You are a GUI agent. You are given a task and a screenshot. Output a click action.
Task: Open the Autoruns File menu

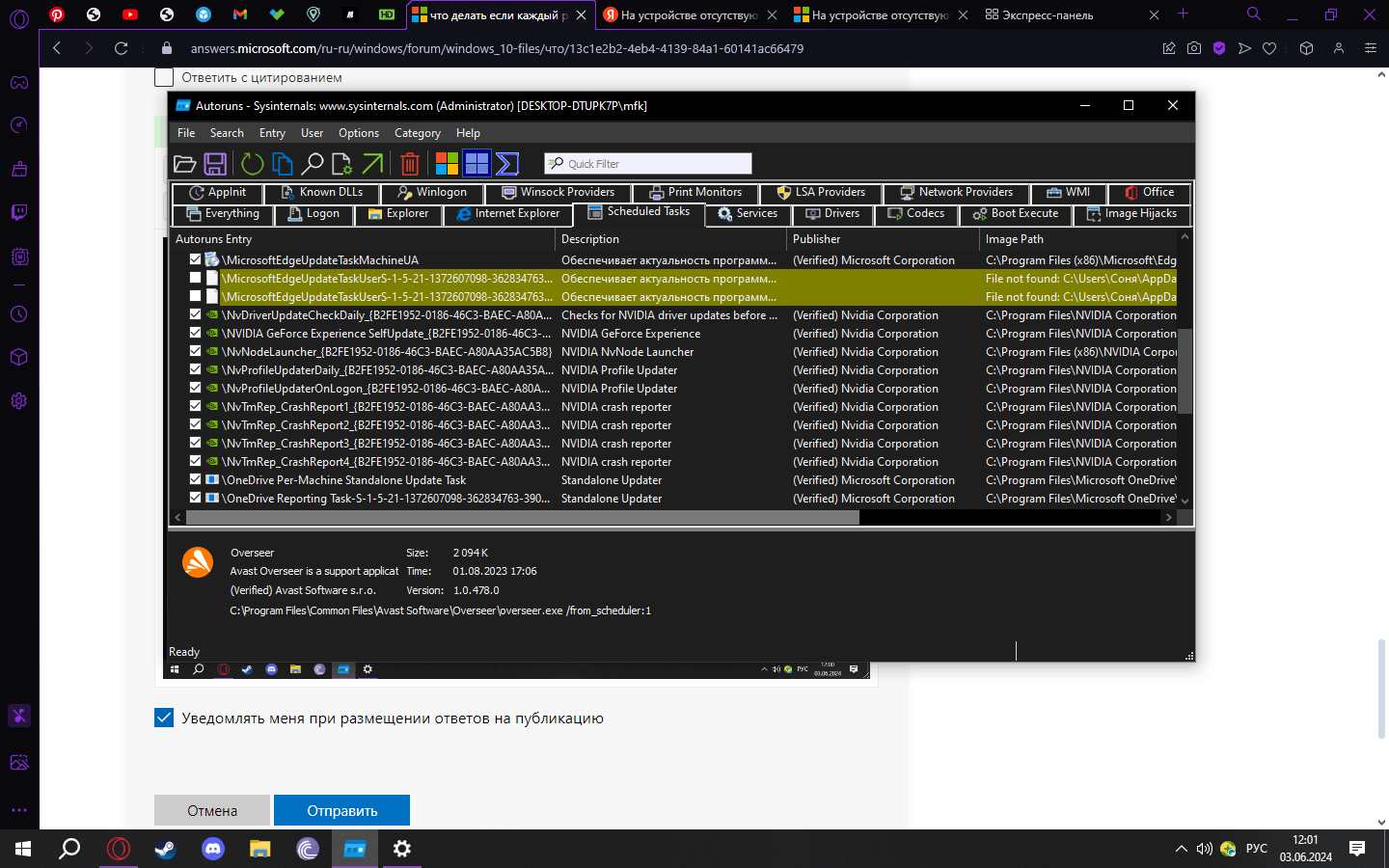(x=186, y=133)
